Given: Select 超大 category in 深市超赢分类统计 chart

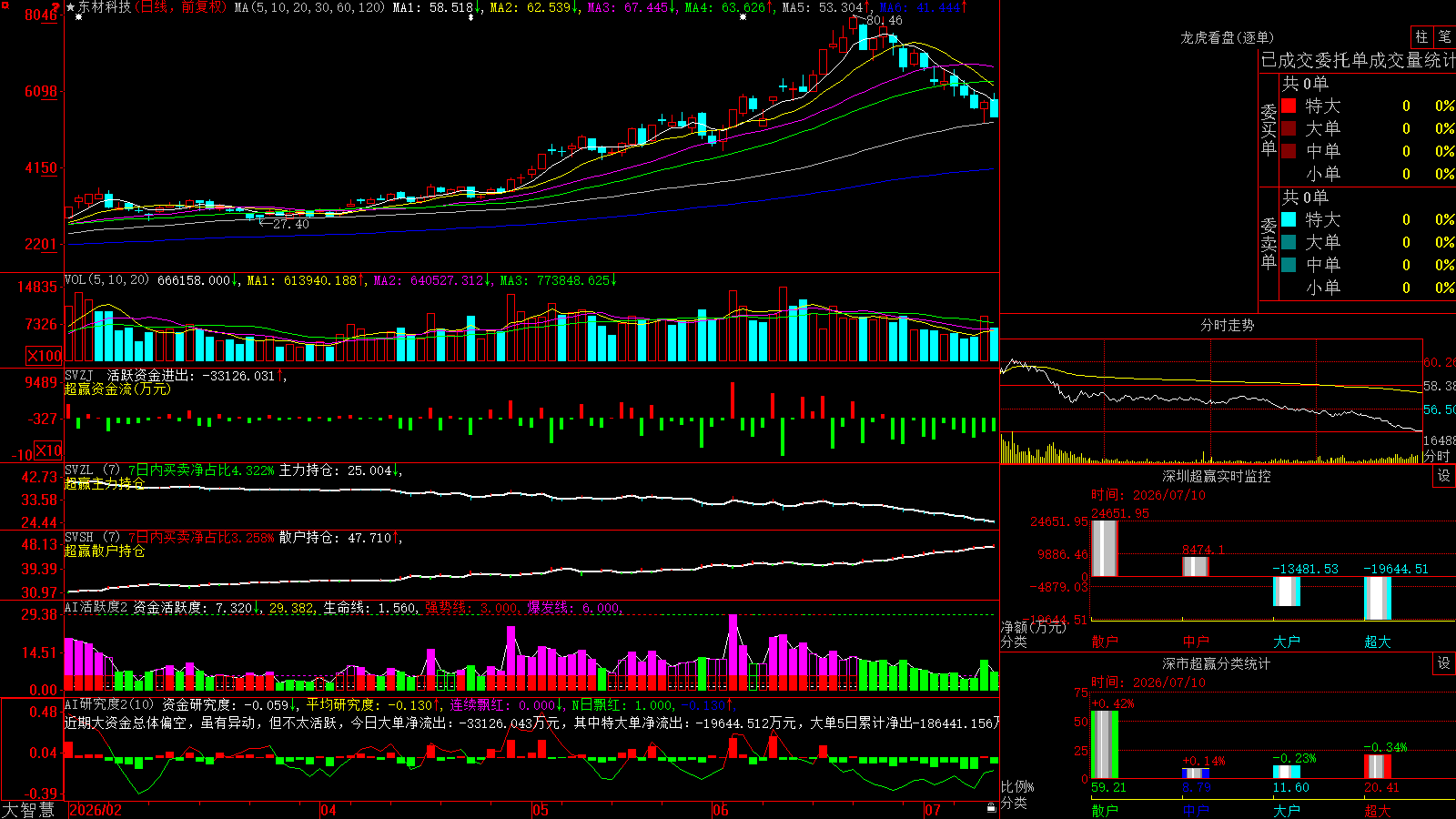Looking at the screenshot, I should 1378,810.
